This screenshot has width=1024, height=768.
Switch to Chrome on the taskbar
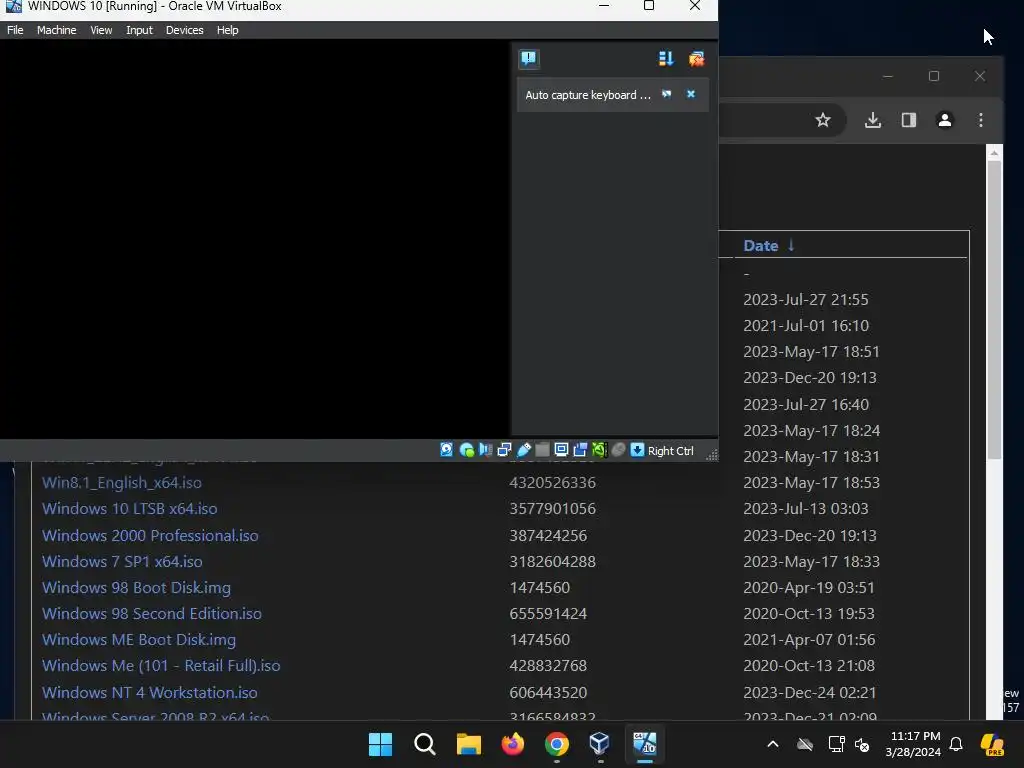[x=556, y=744]
